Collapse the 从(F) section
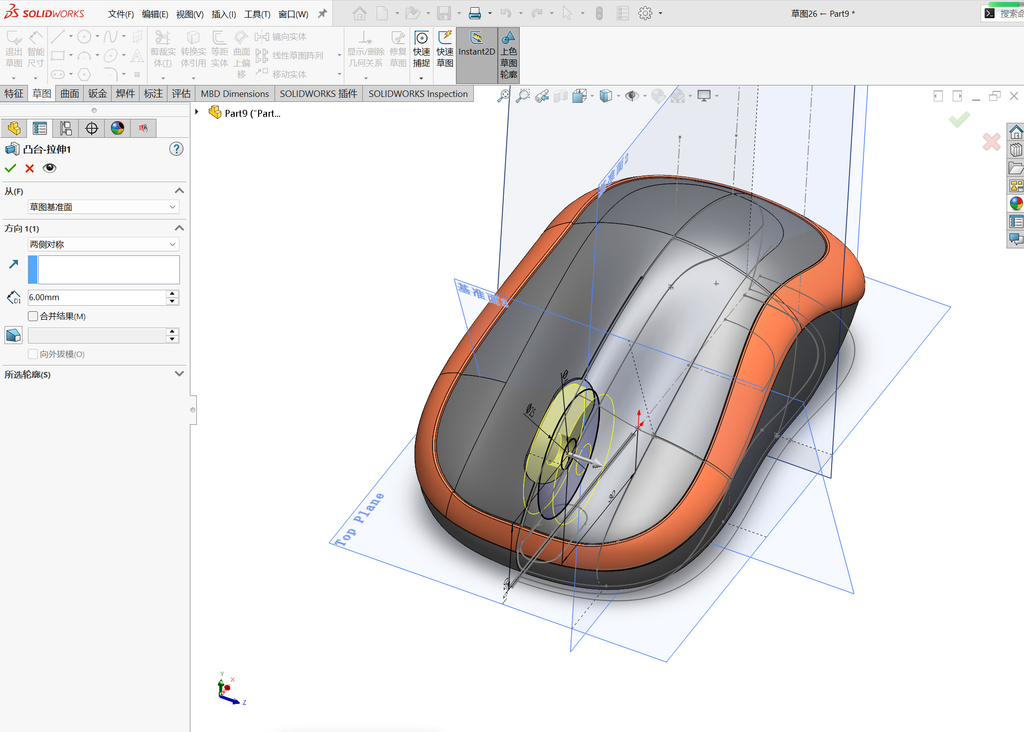Image resolution: width=1024 pixels, height=732 pixels. (x=179, y=191)
